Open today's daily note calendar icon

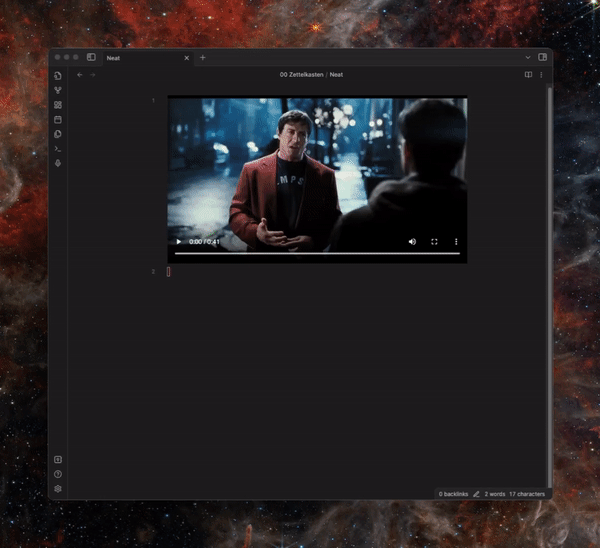point(58,119)
